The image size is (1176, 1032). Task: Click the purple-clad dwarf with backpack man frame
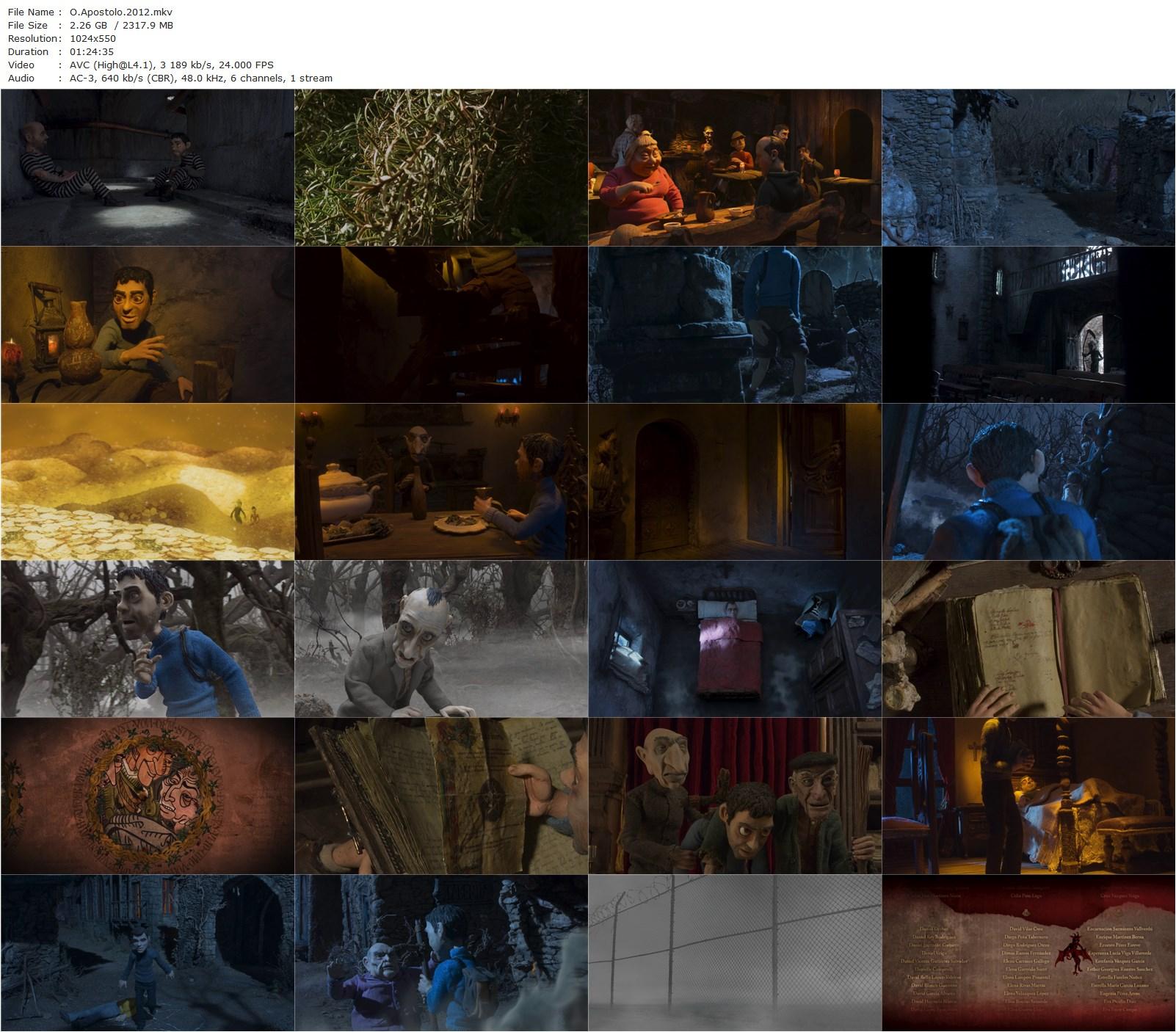click(440, 953)
